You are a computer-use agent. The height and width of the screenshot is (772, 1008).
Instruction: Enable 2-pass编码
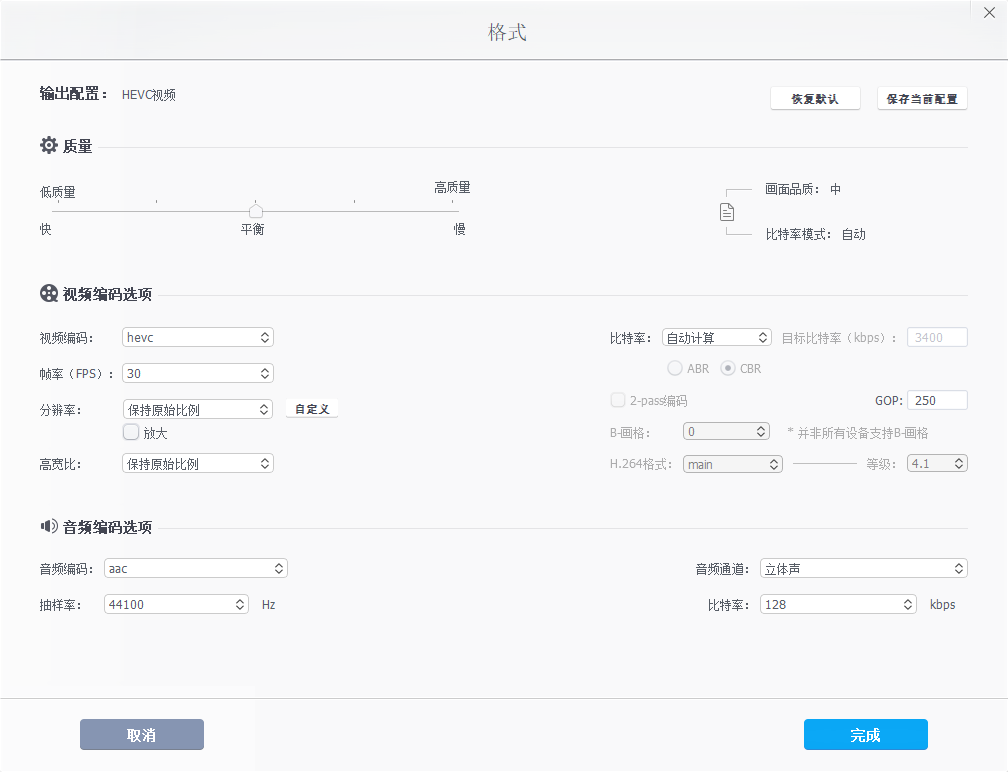pyautogui.click(x=617, y=399)
